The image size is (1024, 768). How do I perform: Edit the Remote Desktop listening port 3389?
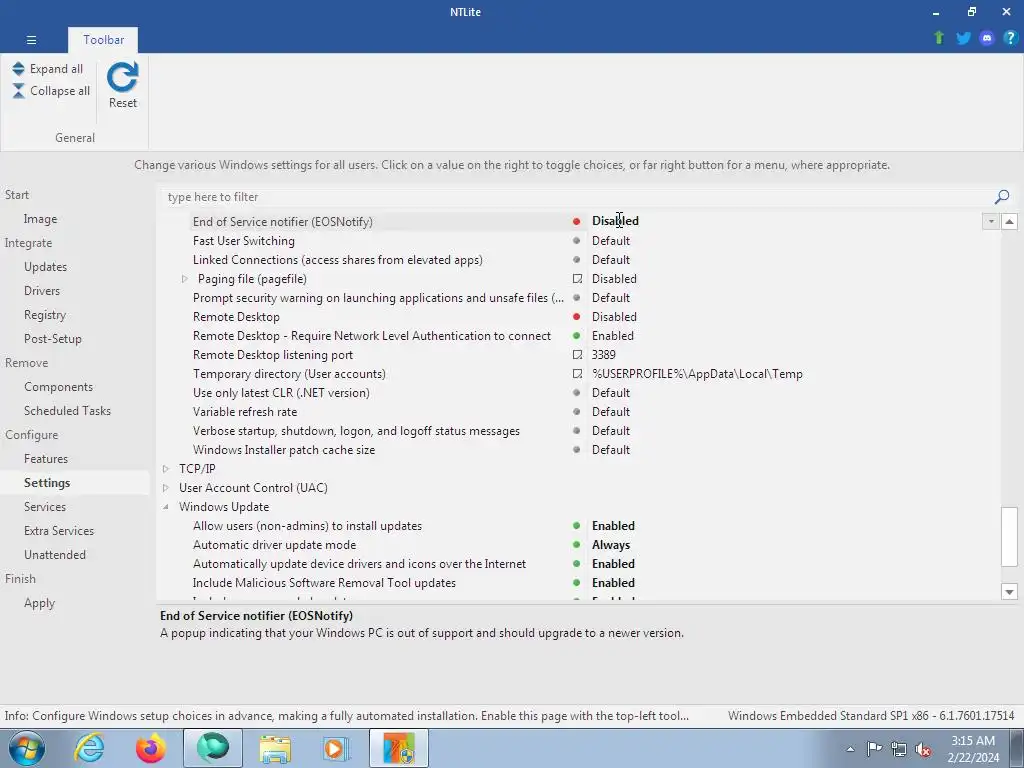pyautogui.click(x=603, y=355)
